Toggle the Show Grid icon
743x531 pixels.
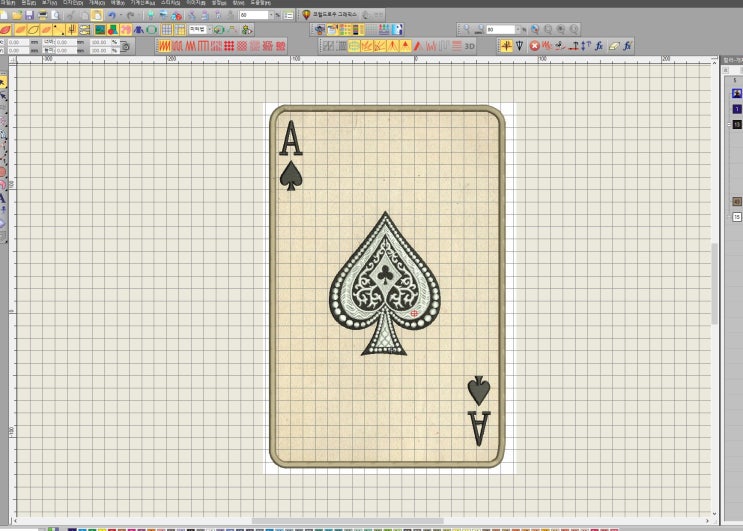167,30
